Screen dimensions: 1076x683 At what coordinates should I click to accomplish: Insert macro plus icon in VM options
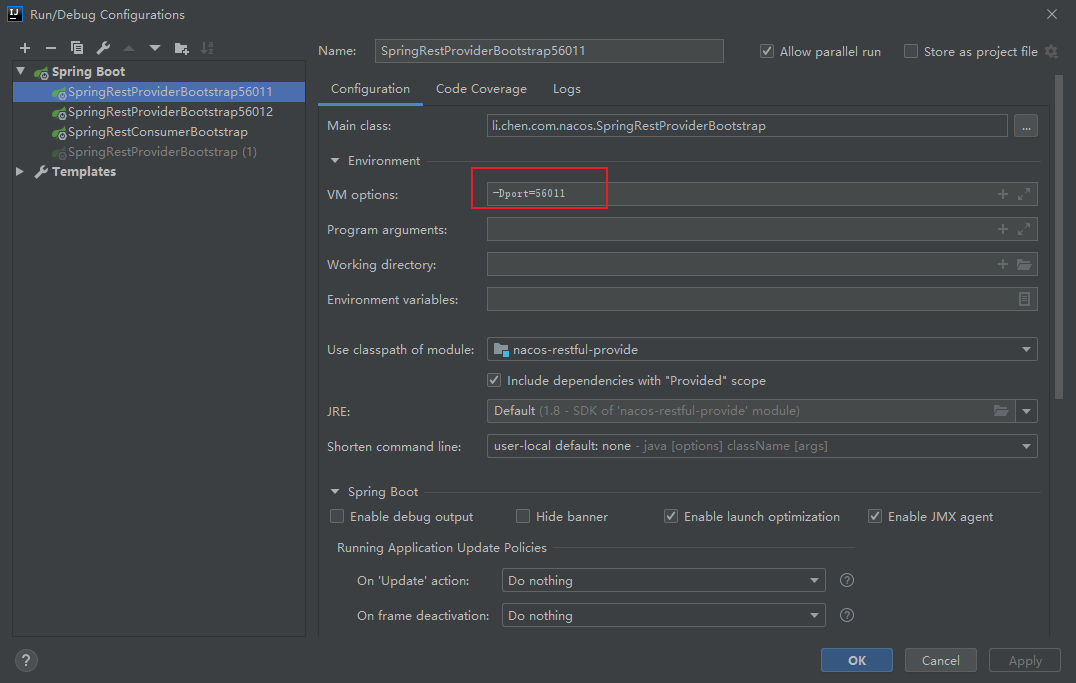tap(1003, 194)
